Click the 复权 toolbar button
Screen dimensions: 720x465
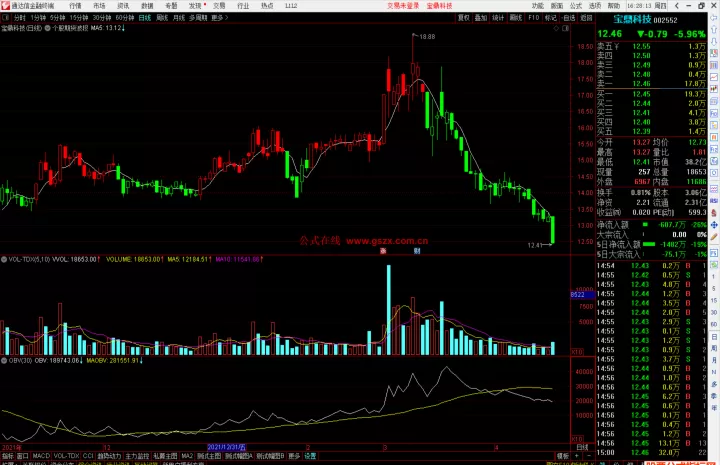click(464, 17)
